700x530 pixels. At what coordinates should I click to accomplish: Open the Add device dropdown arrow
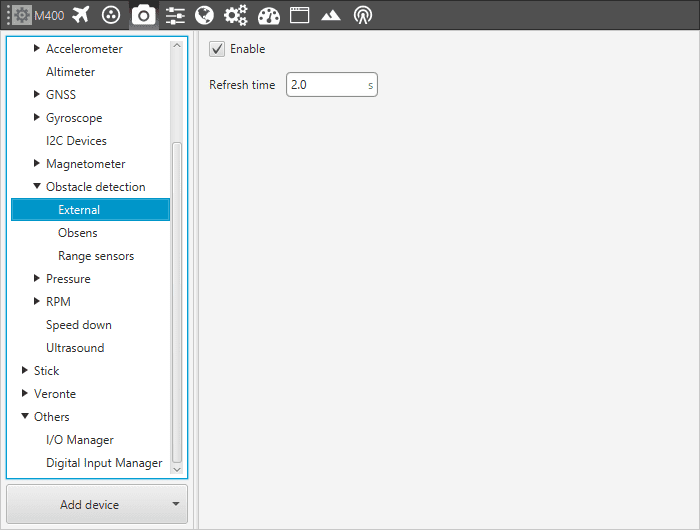(176, 504)
